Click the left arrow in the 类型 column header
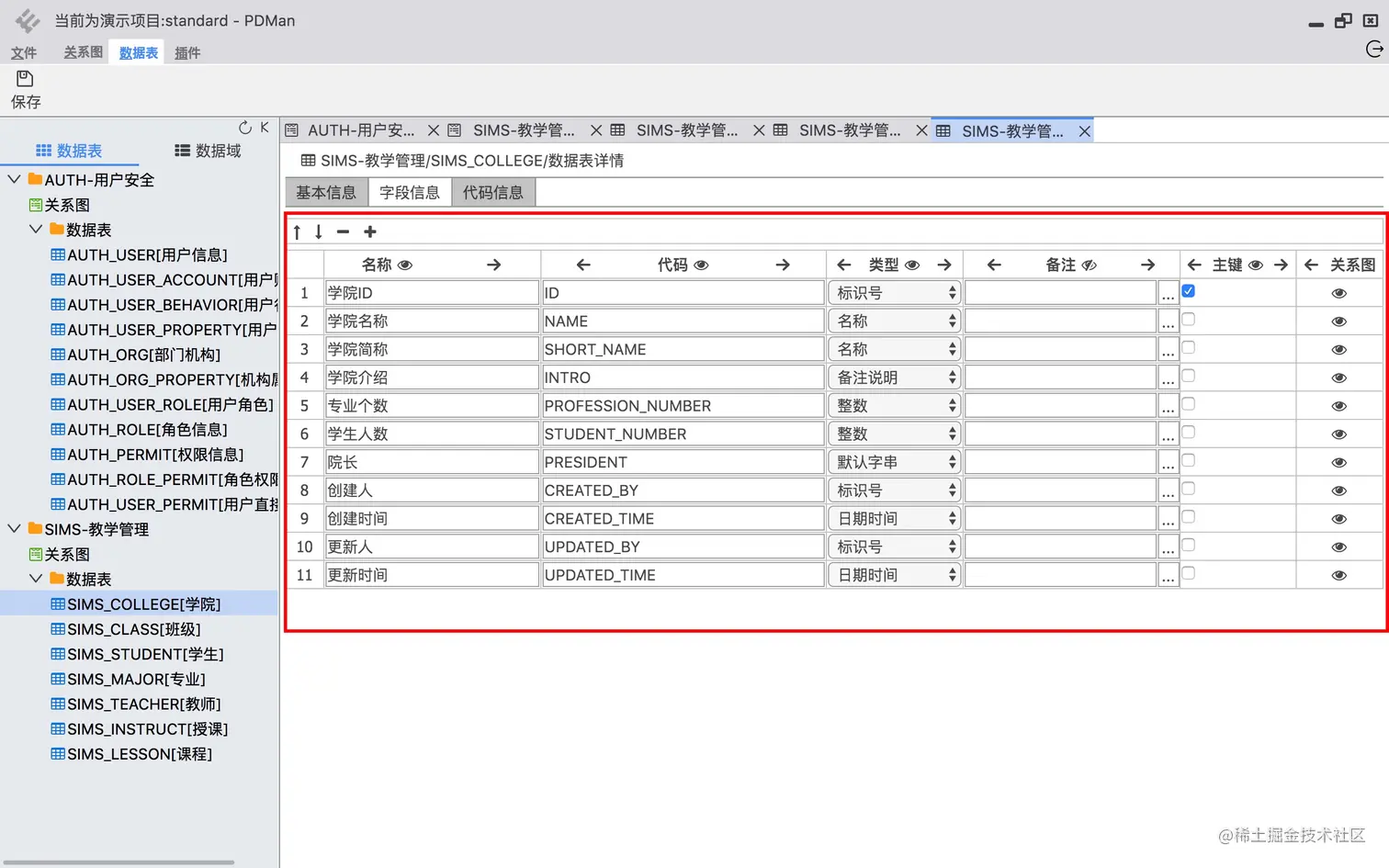This screenshot has width=1389, height=868. 844,265
